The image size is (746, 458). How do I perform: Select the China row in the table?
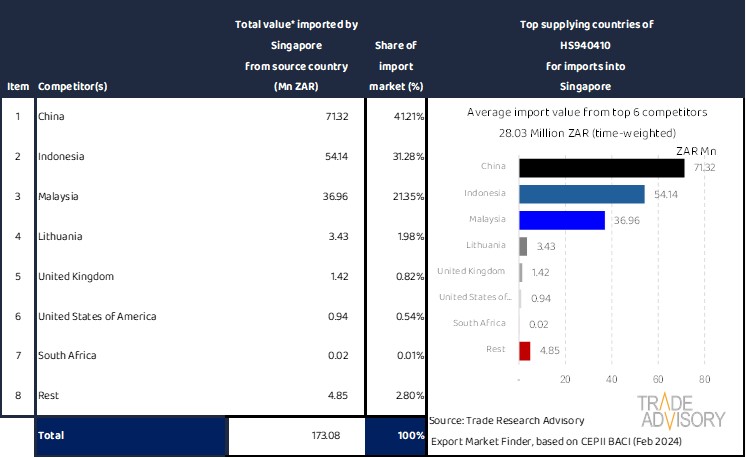50,117
